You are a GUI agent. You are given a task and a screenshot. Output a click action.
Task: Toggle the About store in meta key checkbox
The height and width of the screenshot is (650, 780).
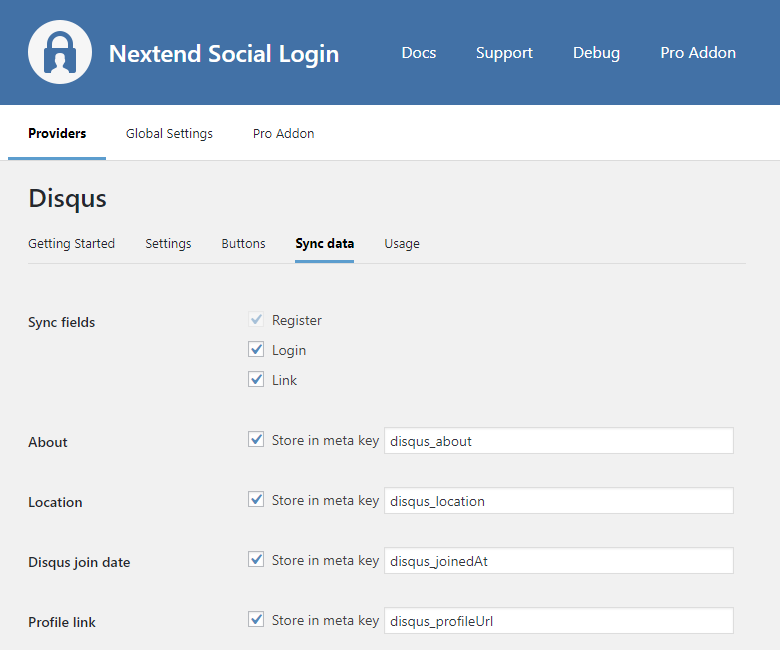point(256,440)
